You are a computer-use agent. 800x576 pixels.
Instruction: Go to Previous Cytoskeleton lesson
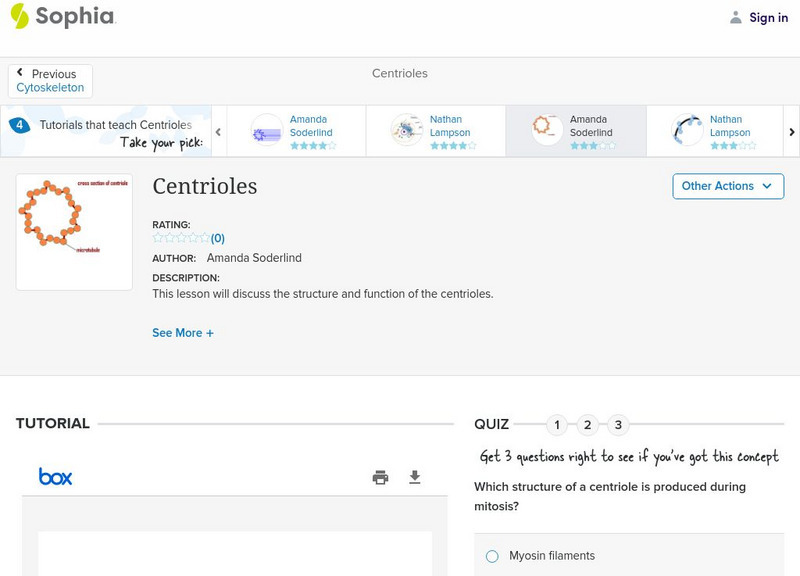point(50,81)
